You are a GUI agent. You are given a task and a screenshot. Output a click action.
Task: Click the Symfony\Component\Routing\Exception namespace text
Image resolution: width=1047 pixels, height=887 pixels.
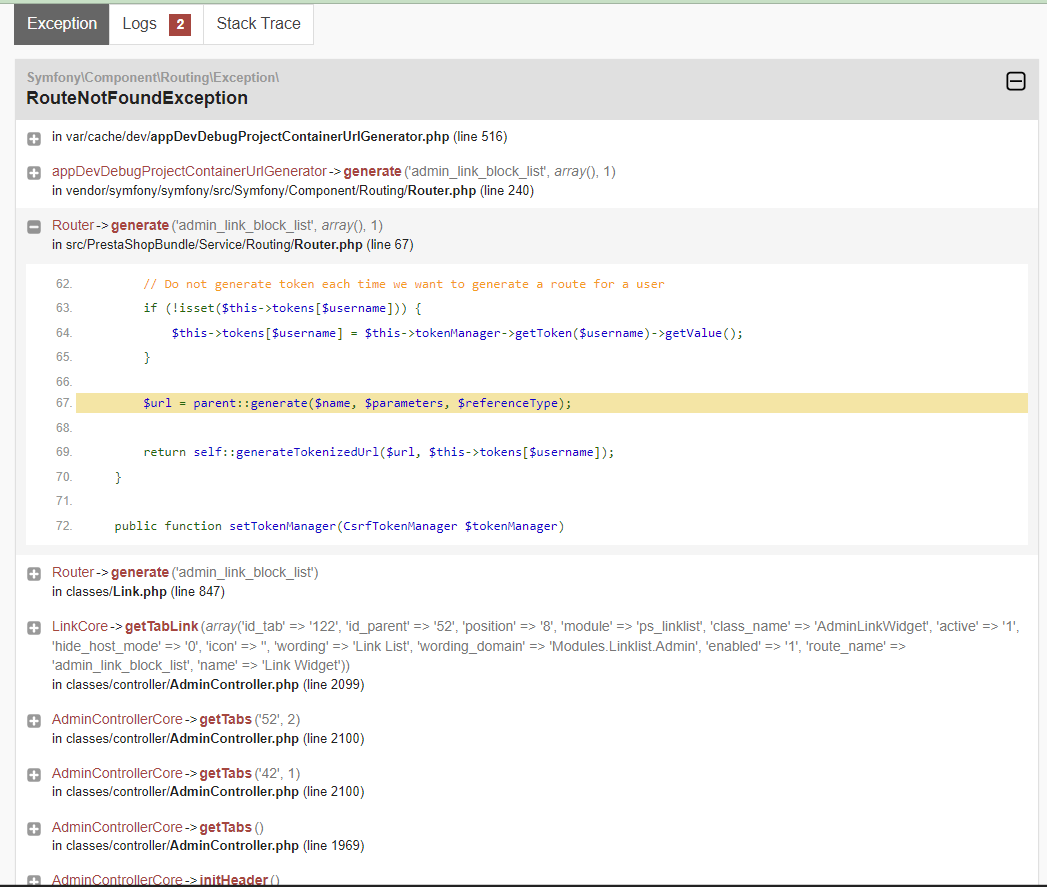(152, 77)
